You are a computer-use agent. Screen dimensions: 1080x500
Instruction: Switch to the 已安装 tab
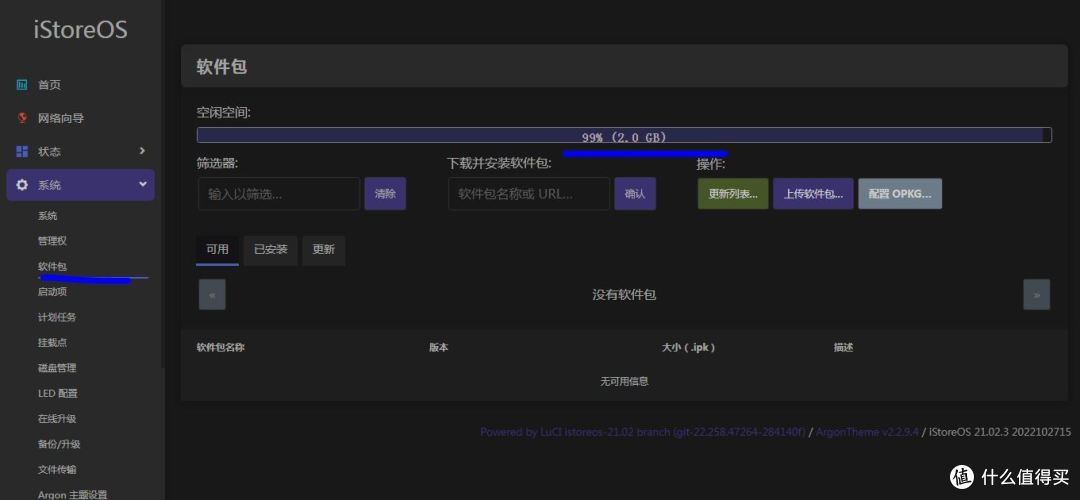271,250
